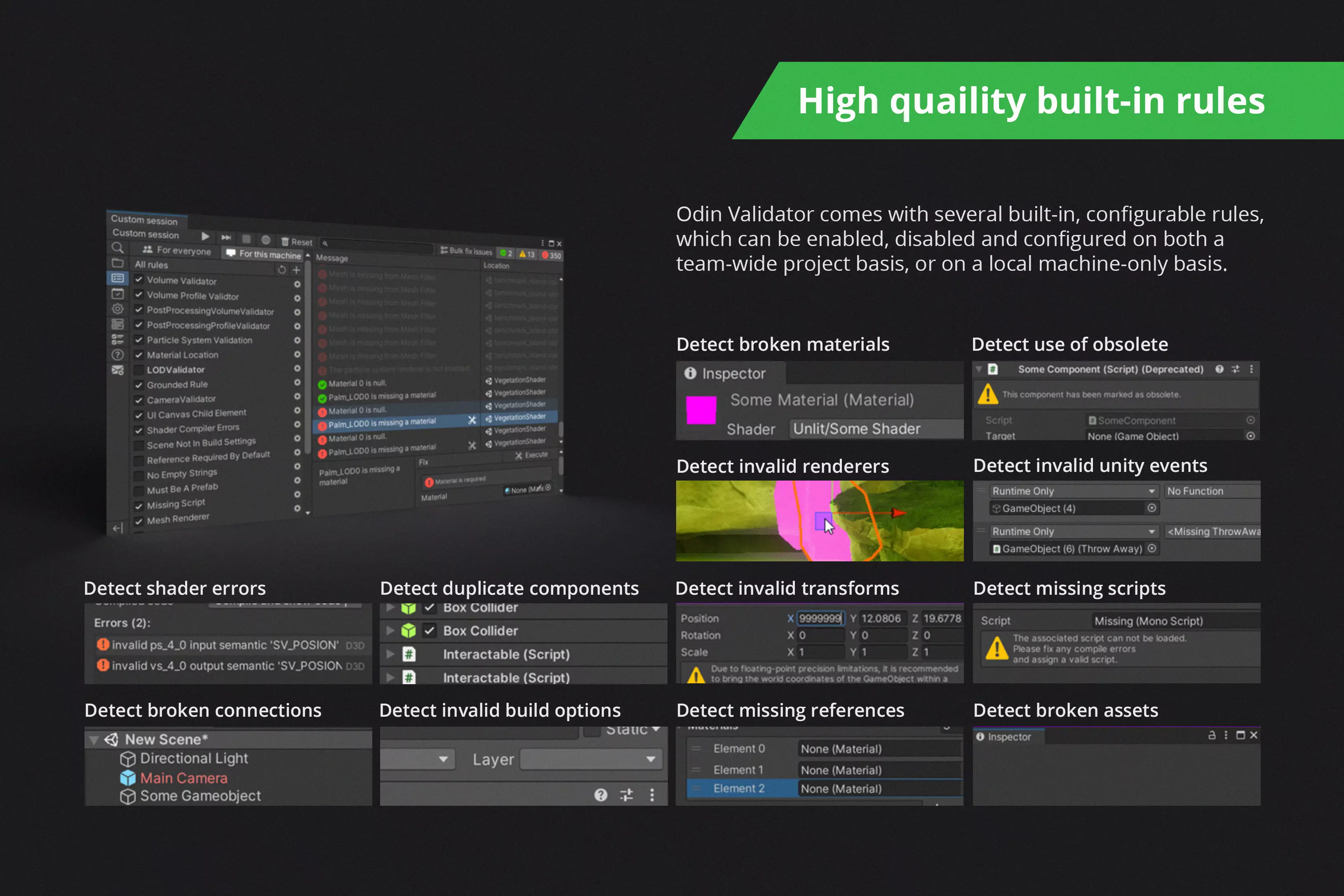
Task: Collapse the validator sidebar with arrow icon
Action: 117,528
